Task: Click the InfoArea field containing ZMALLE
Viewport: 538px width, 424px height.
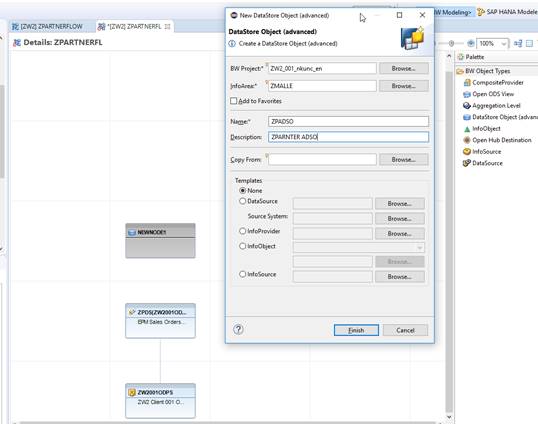Action: [x=322, y=86]
